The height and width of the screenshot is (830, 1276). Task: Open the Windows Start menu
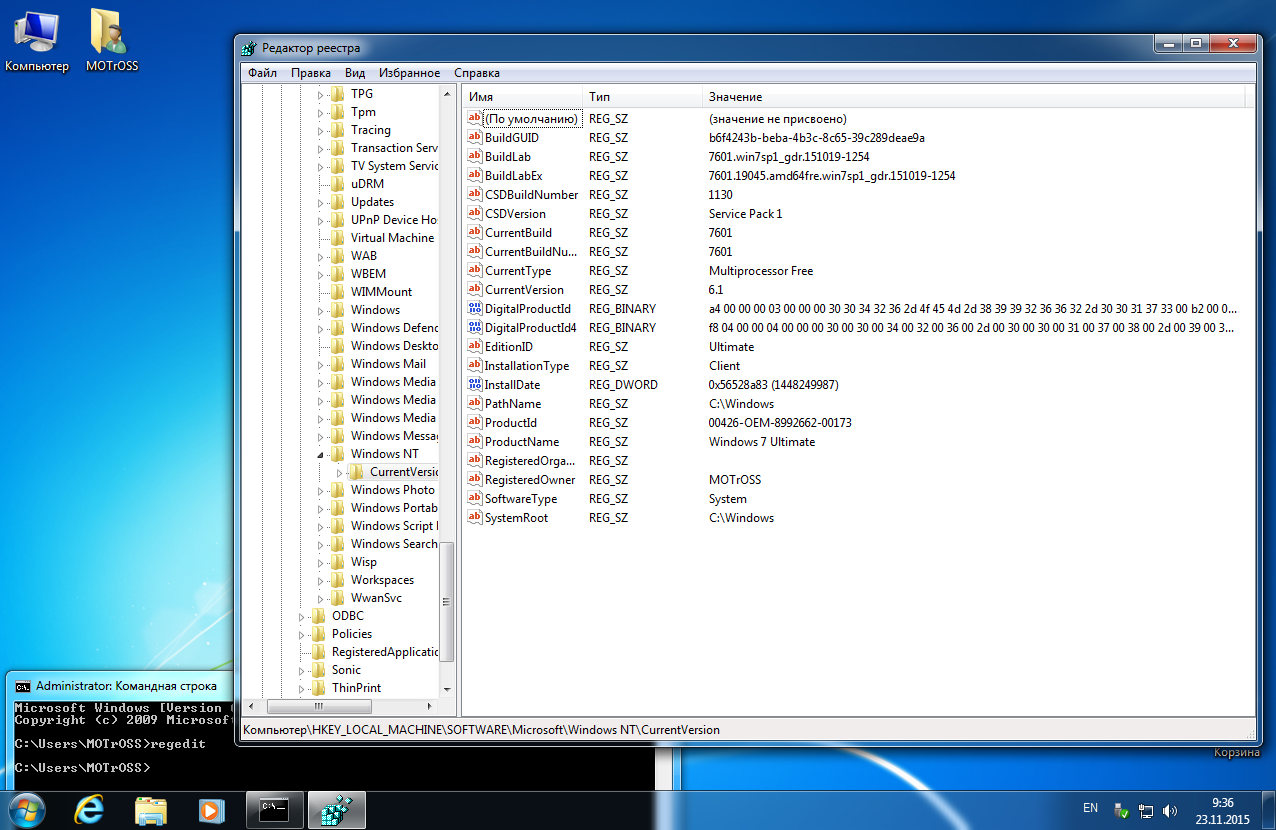pos(28,808)
